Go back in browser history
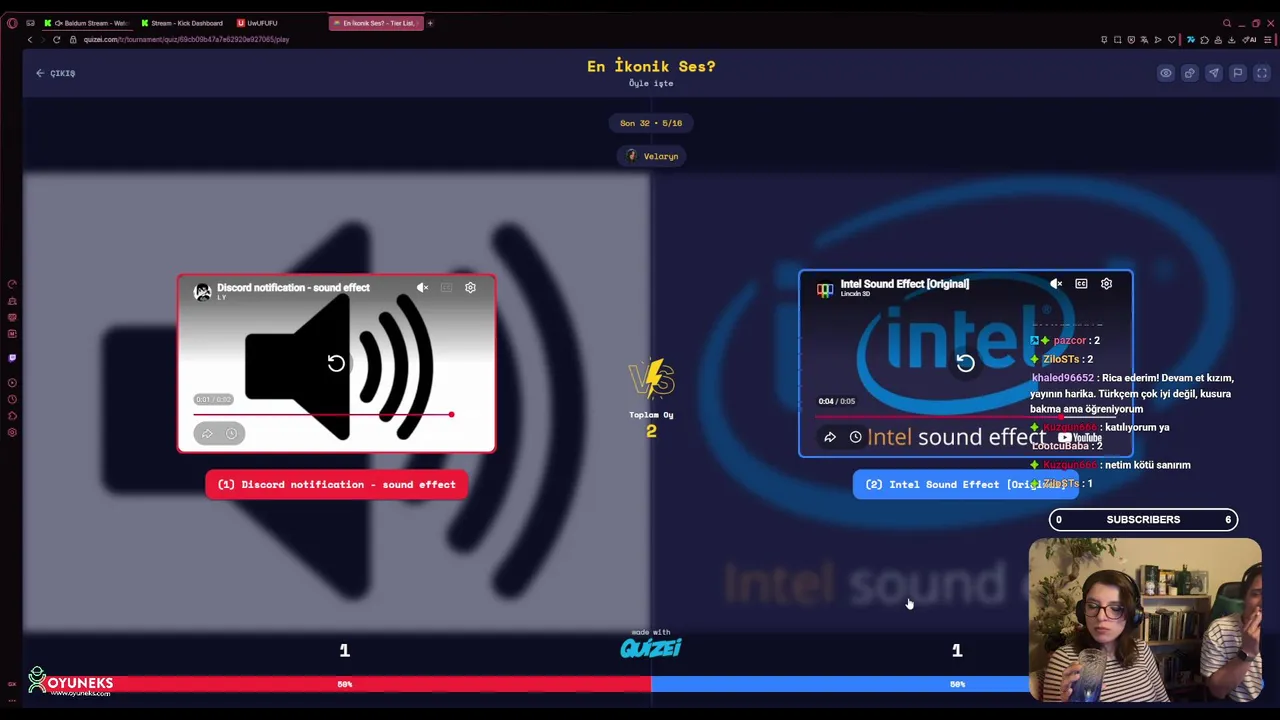 [x=30, y=40]
